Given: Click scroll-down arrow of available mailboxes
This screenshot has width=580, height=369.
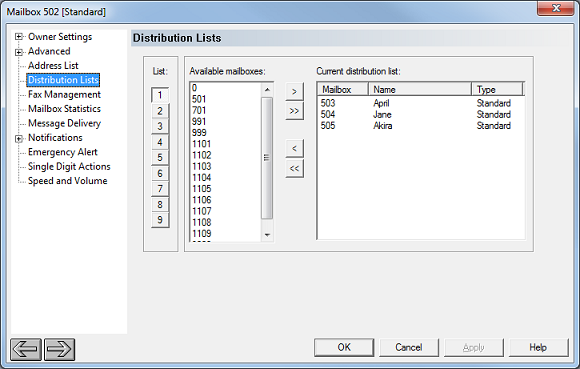Looking at the screenshot, I should (267, 235).
